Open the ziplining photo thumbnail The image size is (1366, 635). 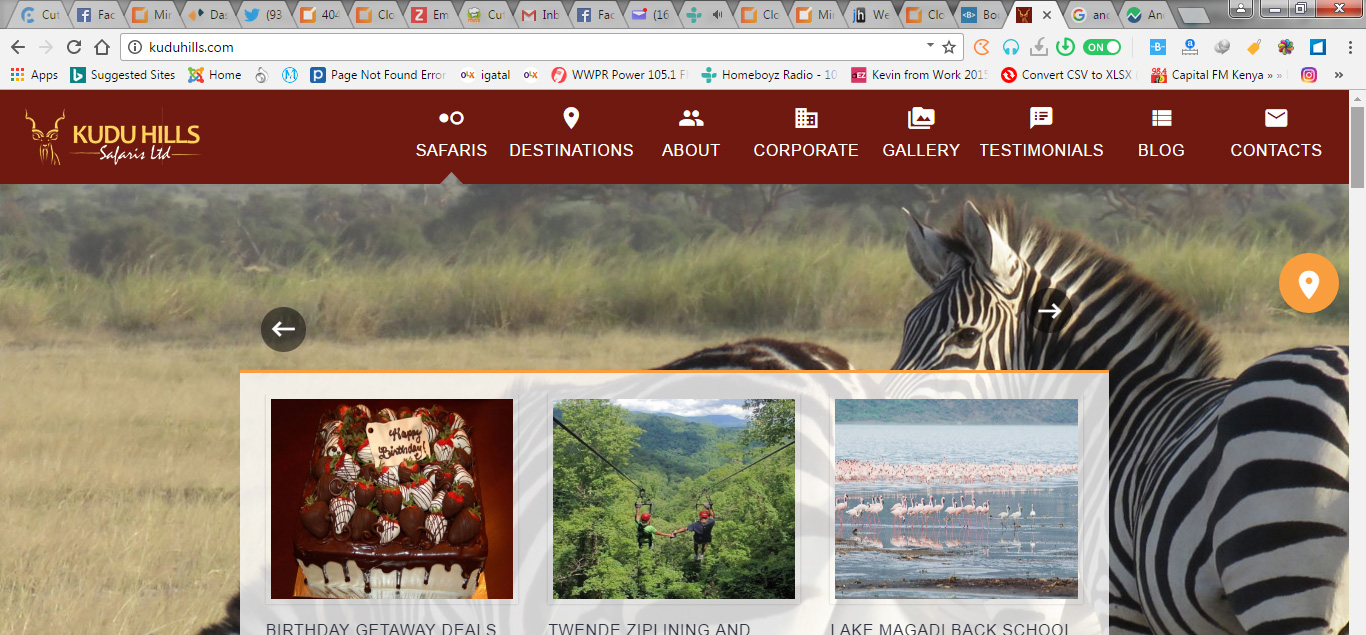tap(674, 499)
